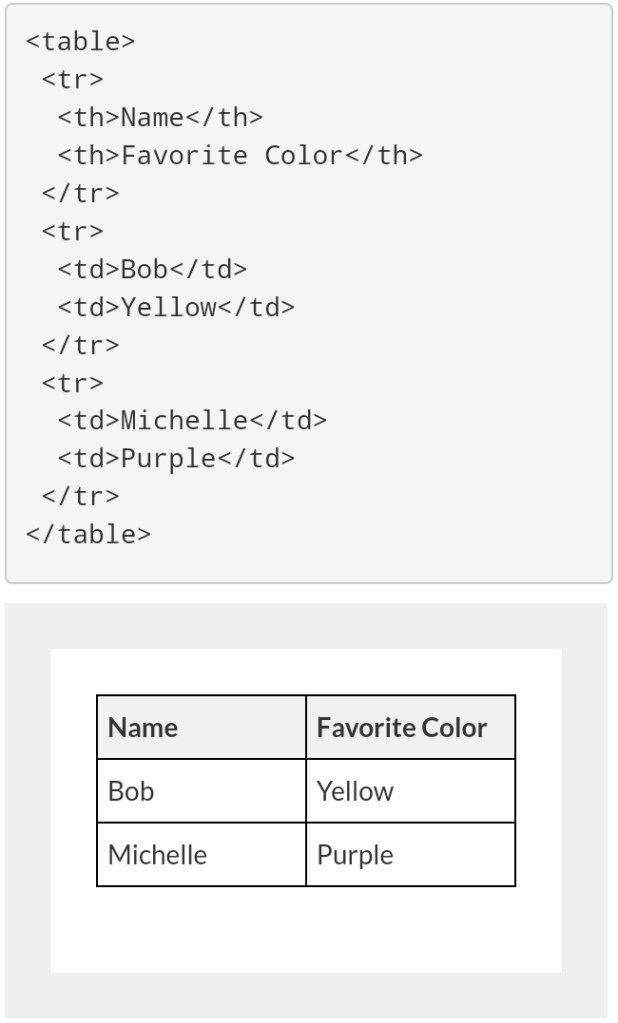Click the opening <table> tag line

[80, 41]
